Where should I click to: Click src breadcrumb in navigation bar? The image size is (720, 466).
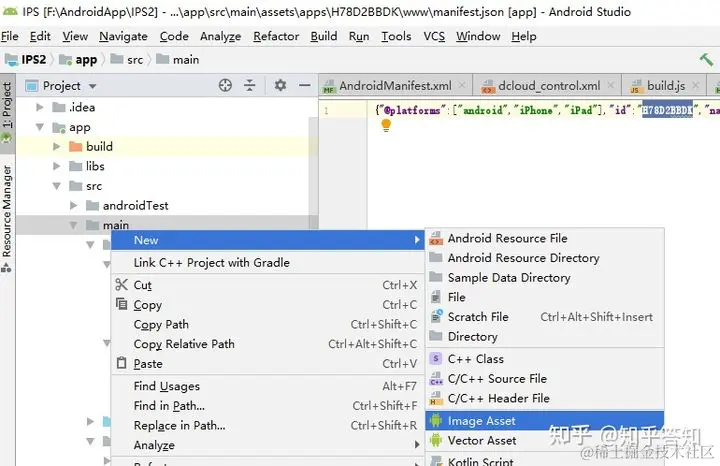(x=127, y=60)
